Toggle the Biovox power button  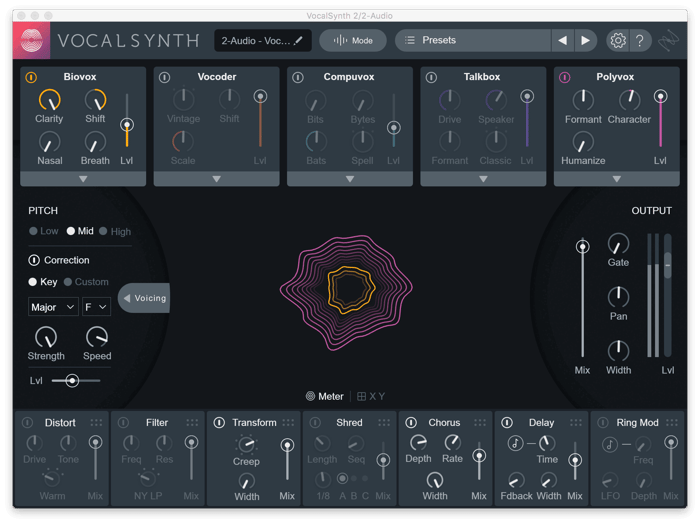pyautogui.click(x=31, y=77)
